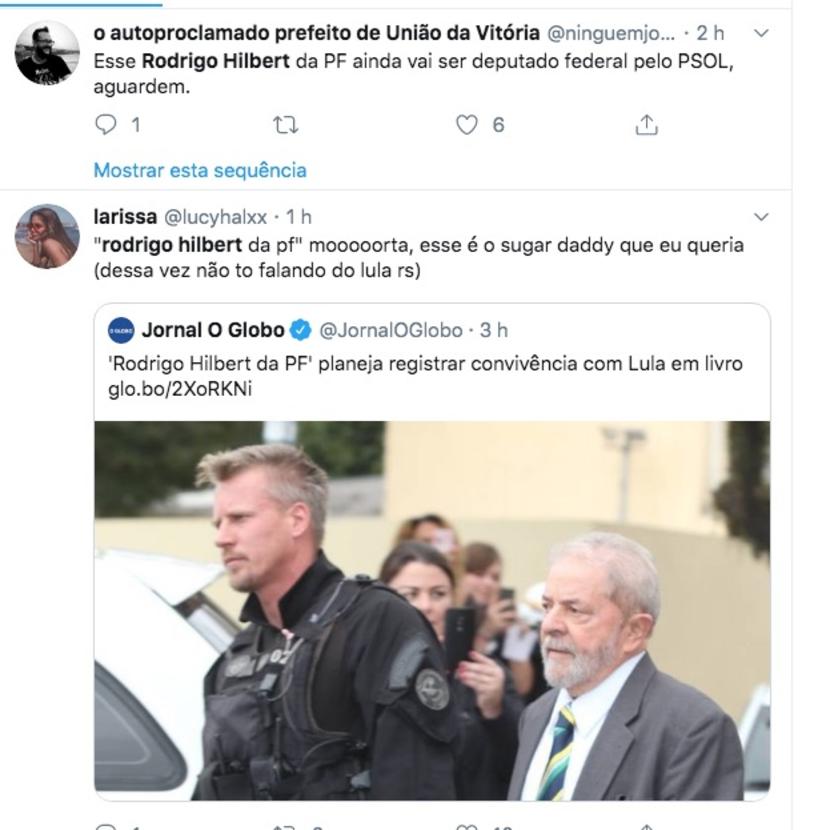The width and height of the screenshot is (822, 830).
Task: Open the glo.bo/2XoRKNi link
Action: (180, 389)
